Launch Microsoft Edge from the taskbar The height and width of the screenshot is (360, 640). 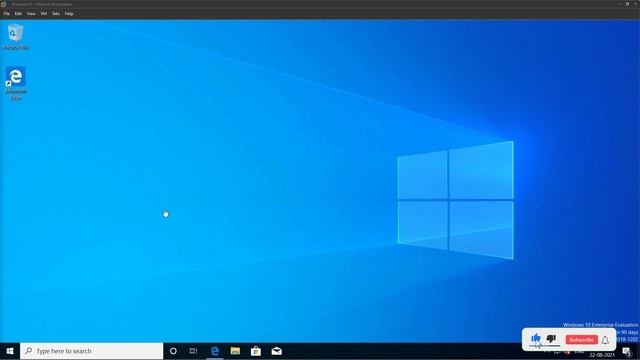click(214, 351)
